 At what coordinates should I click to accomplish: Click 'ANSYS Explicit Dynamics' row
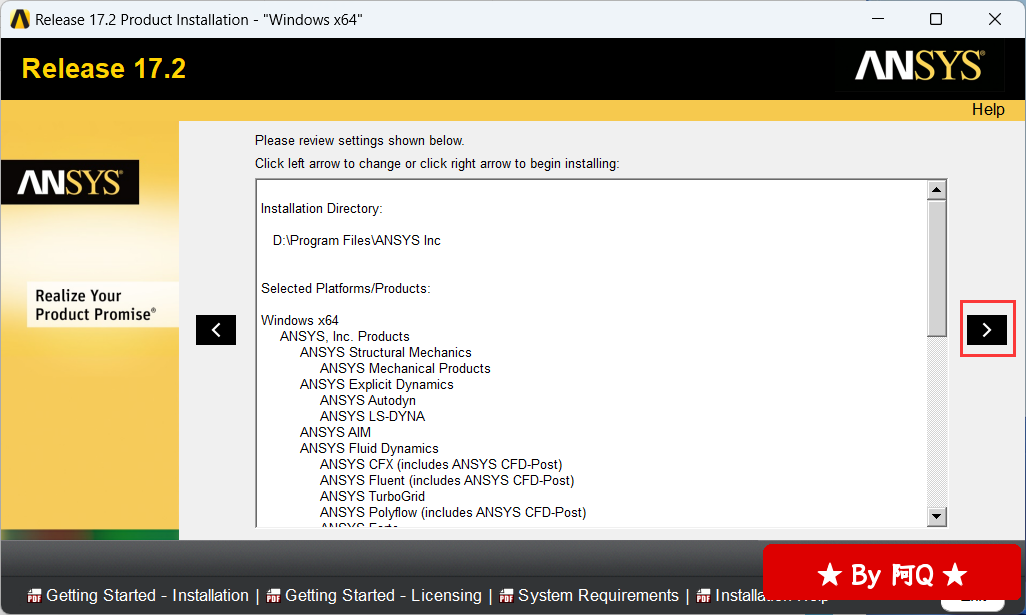(x=376, y=384)
